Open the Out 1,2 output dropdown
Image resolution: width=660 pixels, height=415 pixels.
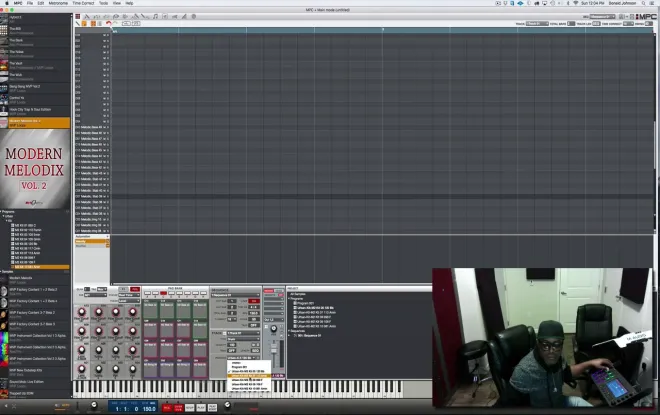[x=274, y=320]
